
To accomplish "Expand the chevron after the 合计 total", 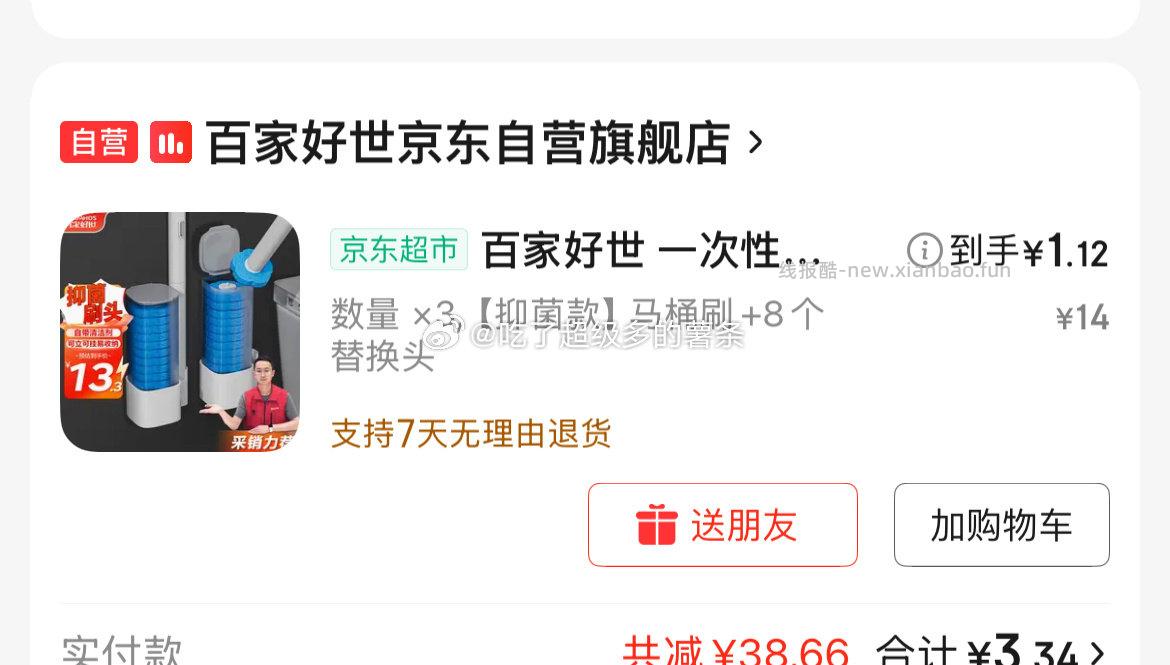I will pyautogui.click(x=1097, y=653).
